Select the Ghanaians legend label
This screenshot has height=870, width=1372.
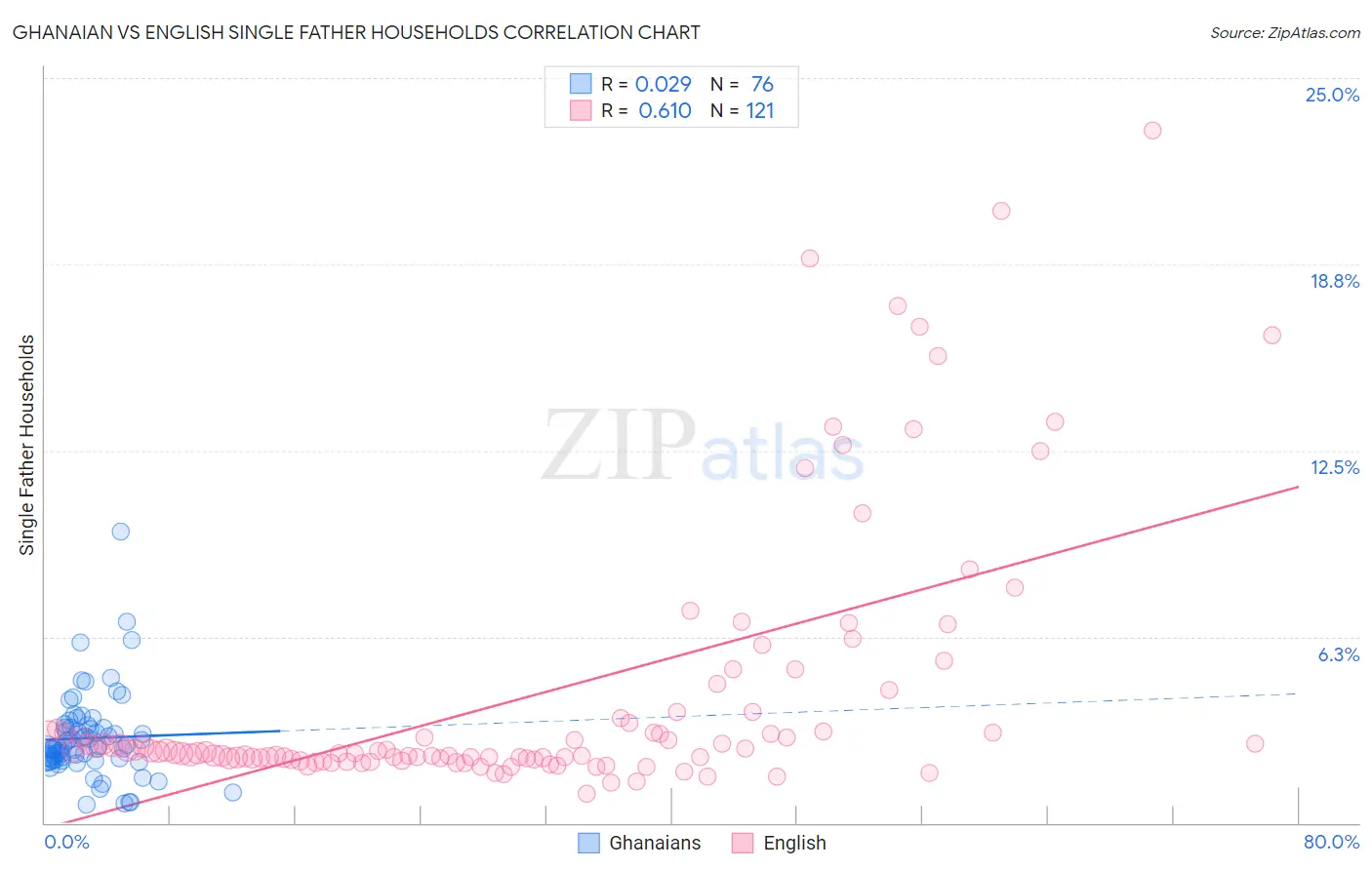click(655, 843)
